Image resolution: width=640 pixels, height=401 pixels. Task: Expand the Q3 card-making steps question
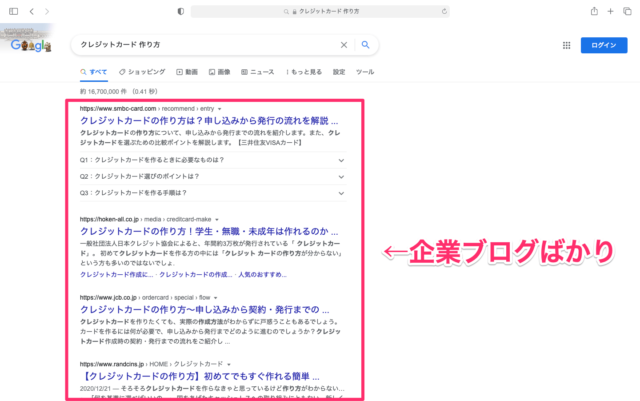click(213, 193)
